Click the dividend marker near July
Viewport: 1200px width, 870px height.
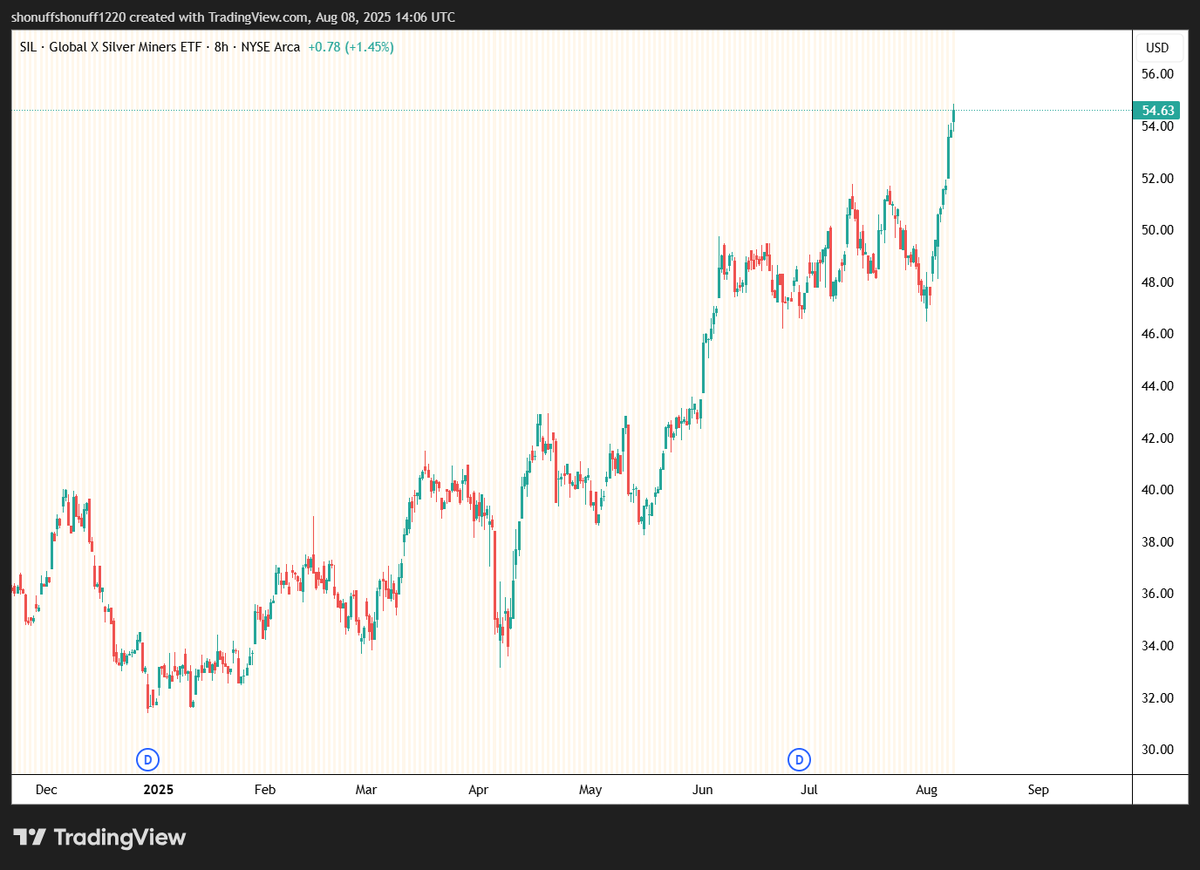pyautogui.click(x=799, y=760)
